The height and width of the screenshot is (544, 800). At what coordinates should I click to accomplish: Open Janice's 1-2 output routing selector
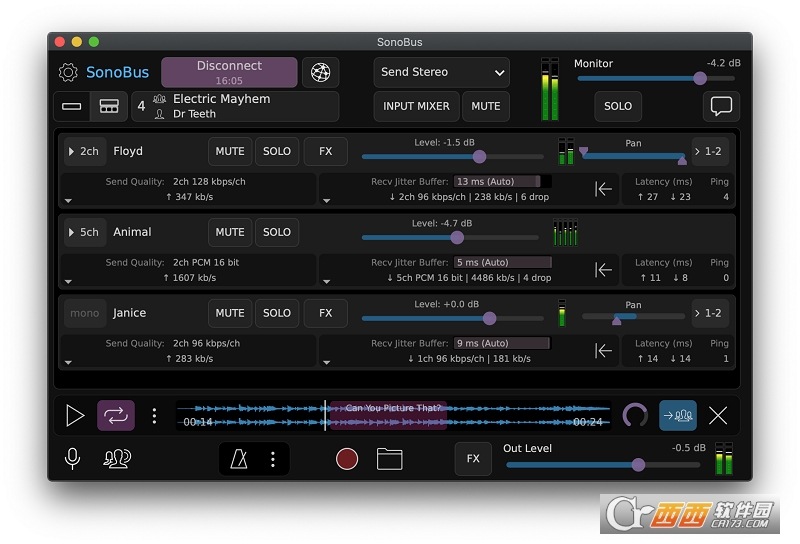click(710, 313)
